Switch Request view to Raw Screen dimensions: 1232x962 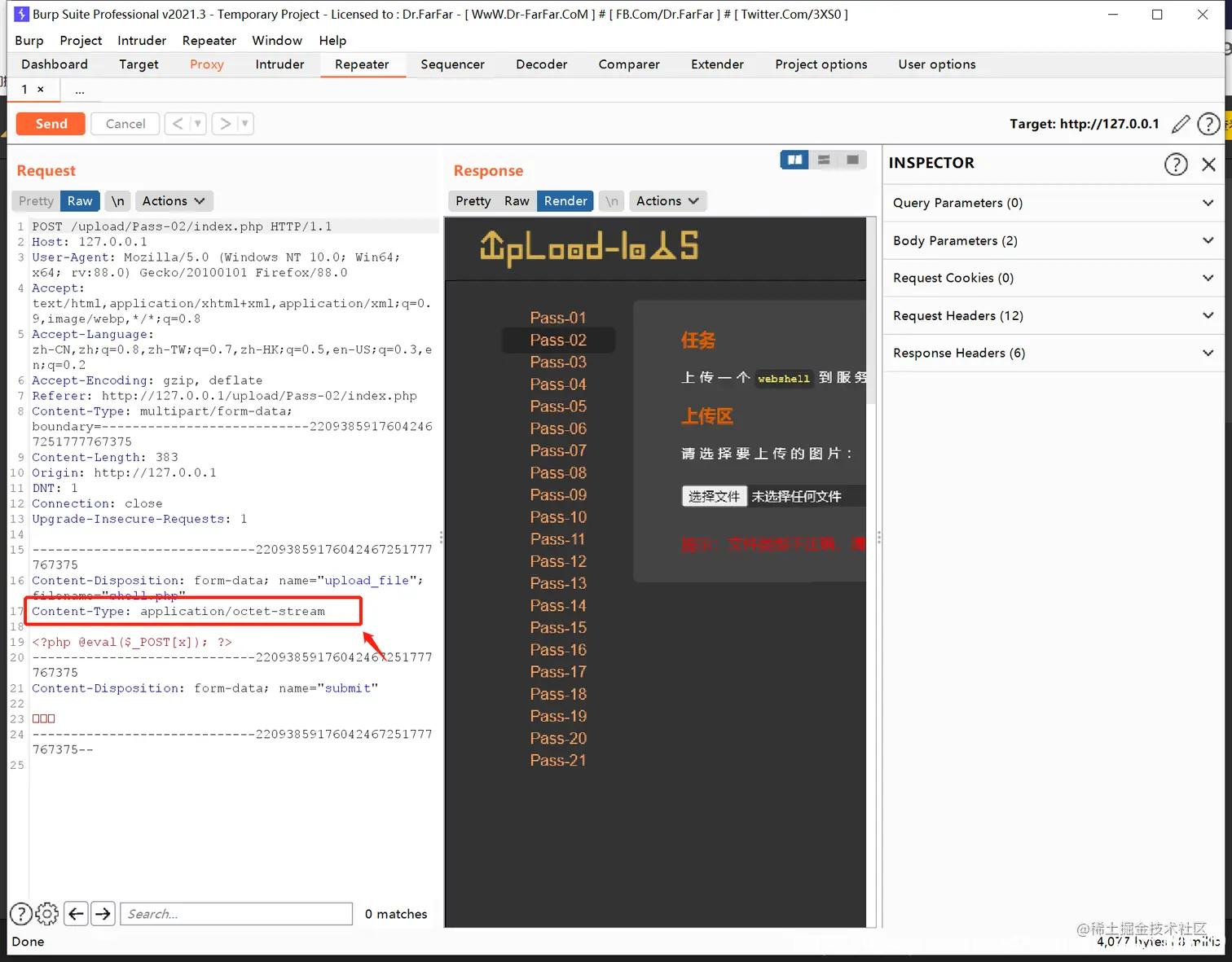[x=80, y=201]
